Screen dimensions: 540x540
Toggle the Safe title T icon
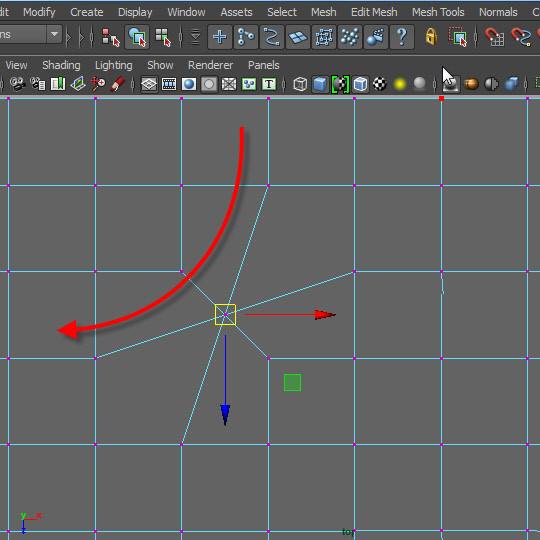pyautogui.click(x=269, y=84)
